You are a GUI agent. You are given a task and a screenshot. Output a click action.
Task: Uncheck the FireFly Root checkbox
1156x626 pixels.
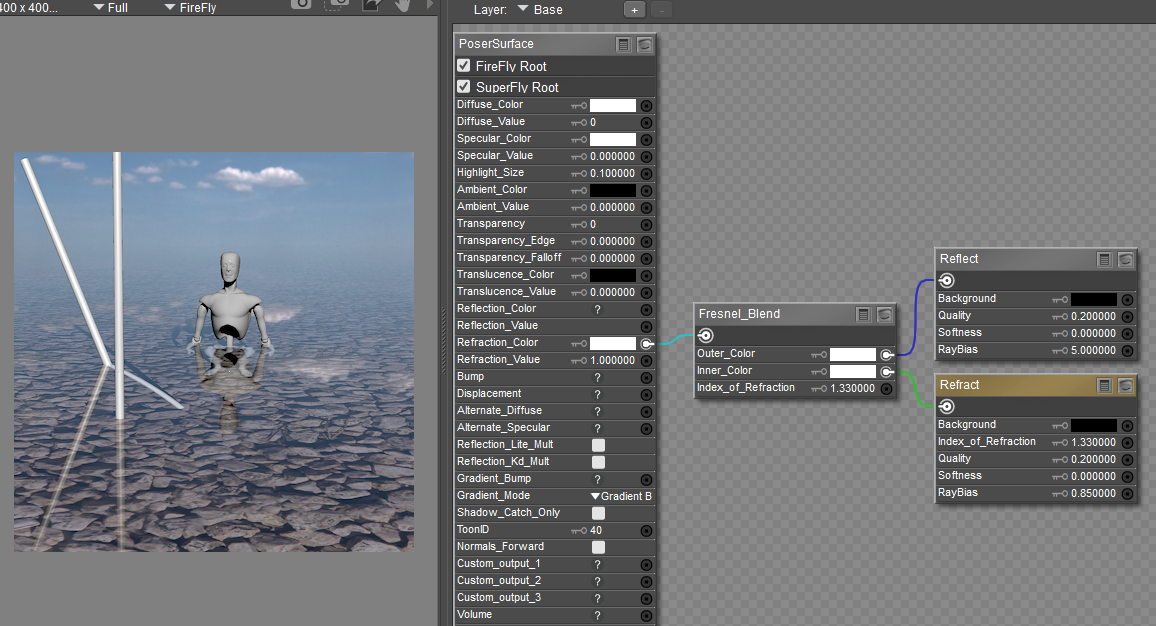click(464, 66)
